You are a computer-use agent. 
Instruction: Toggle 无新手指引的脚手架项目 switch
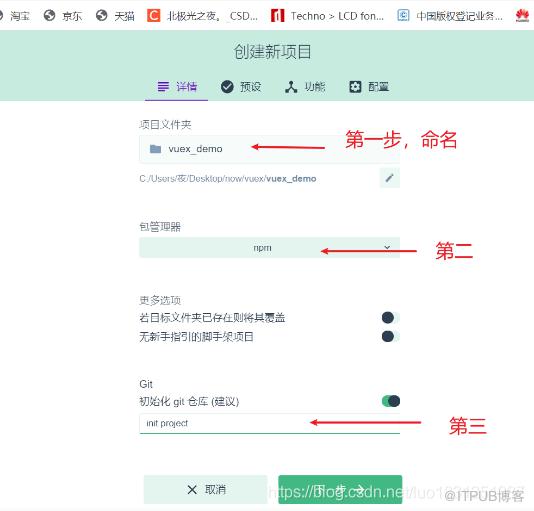[391, 337]
